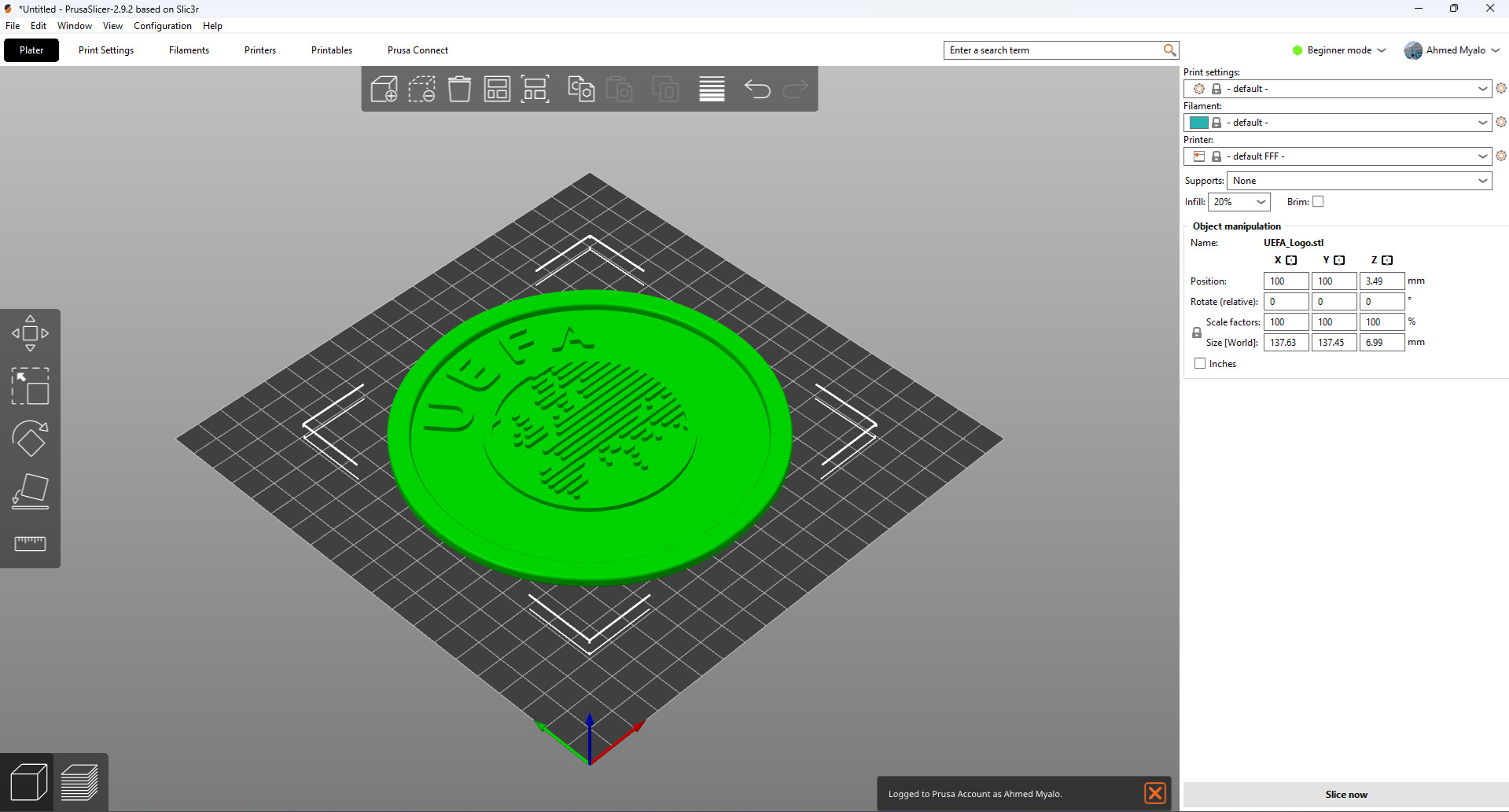
Task: Click the UEFA_Logo.stl object name
Action: click(1294, 243)
